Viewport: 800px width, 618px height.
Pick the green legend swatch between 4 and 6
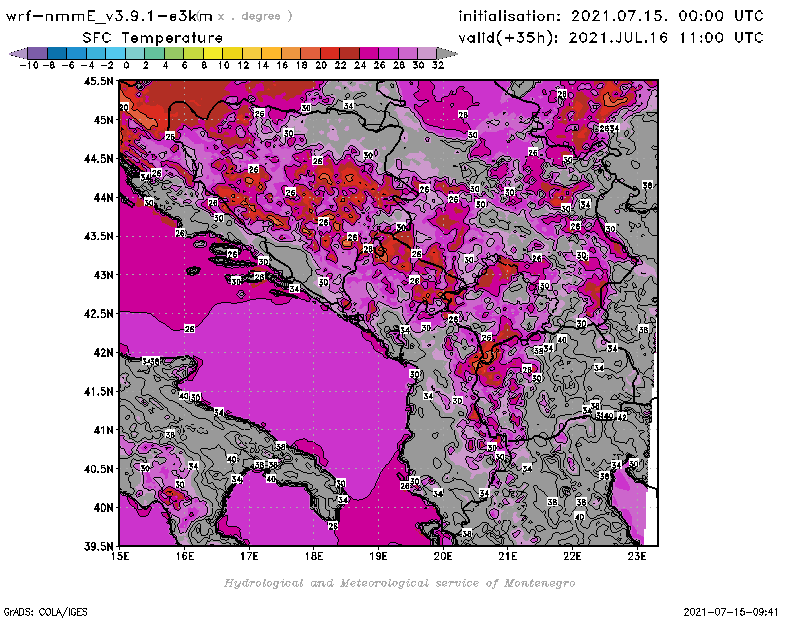tap(174, 53)
